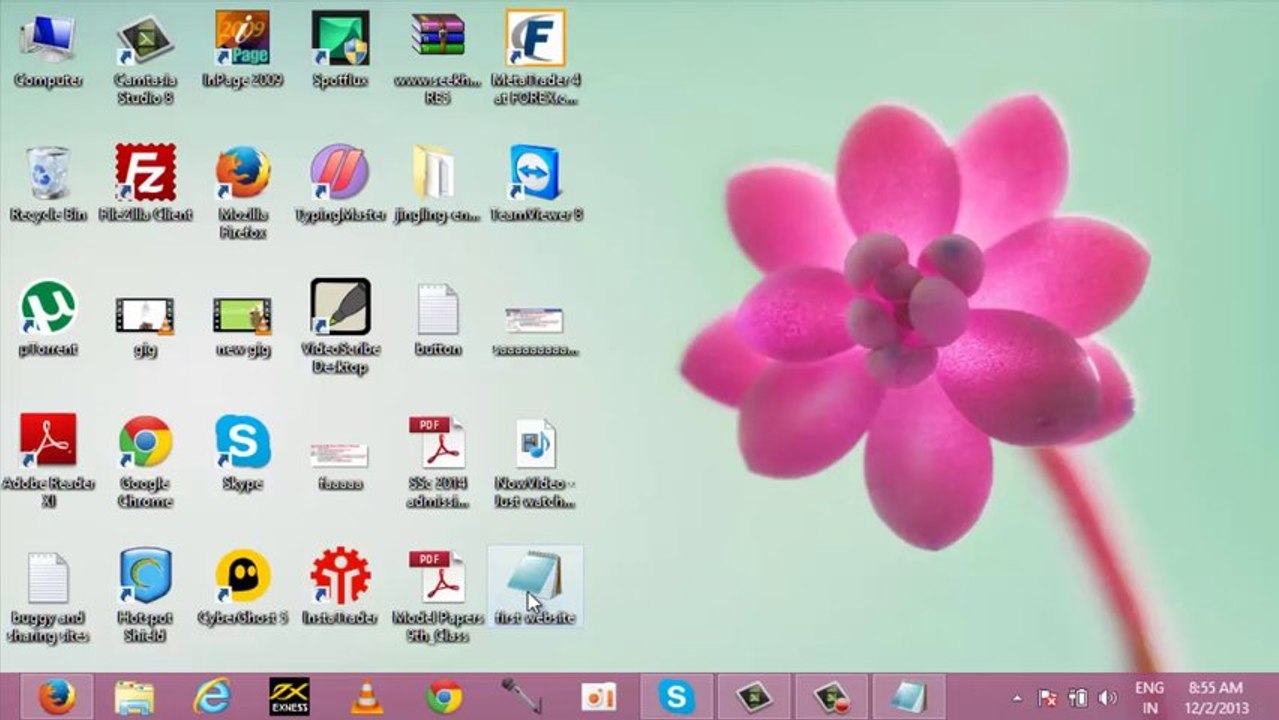The width and height of the screenshot is (1279, 720).
Task: Launch InstaTrader desktop shortcut
Action: coord(340,587)
